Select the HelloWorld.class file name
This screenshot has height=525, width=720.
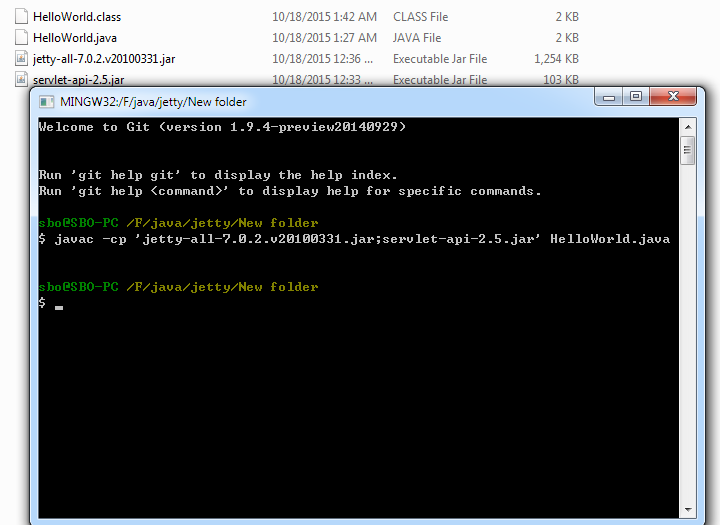coord(77,17)
